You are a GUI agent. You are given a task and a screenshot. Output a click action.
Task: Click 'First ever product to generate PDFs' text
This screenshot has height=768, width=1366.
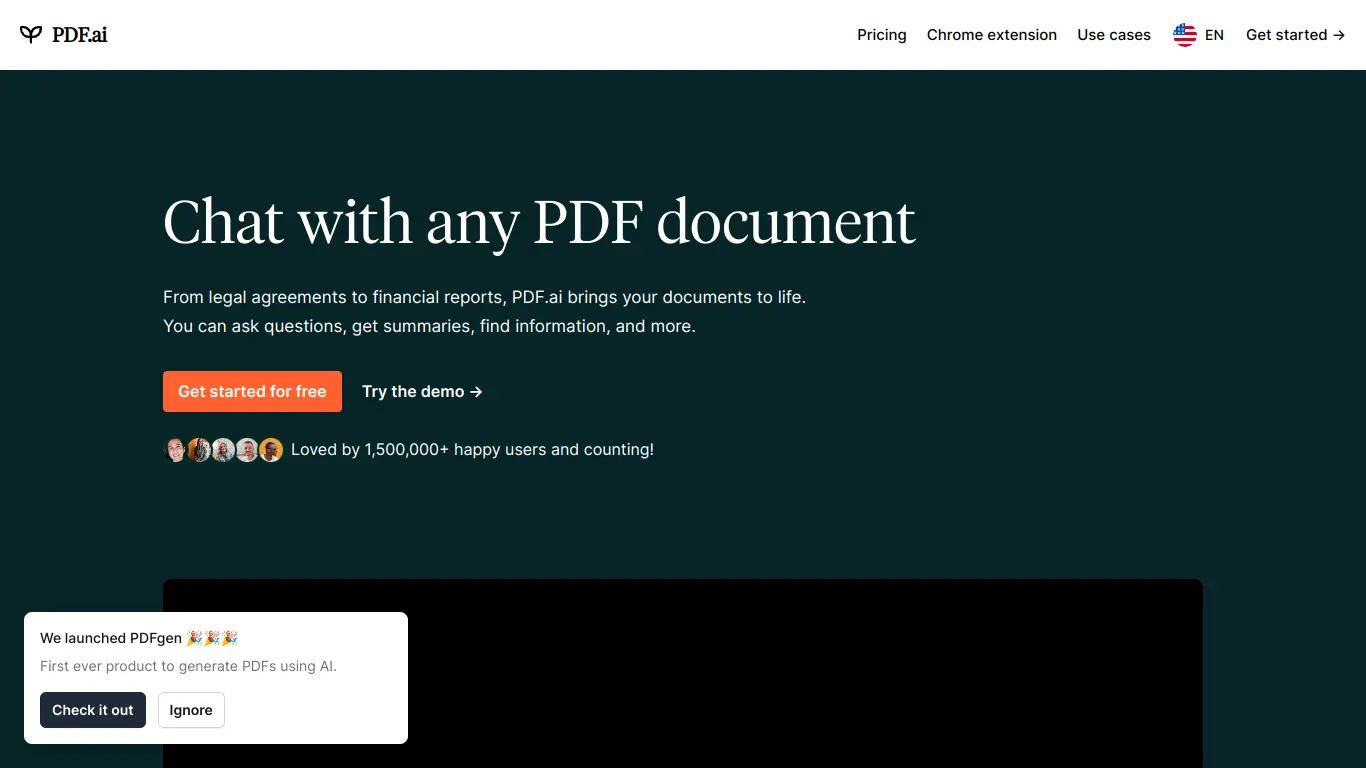[x=188, y=666]
